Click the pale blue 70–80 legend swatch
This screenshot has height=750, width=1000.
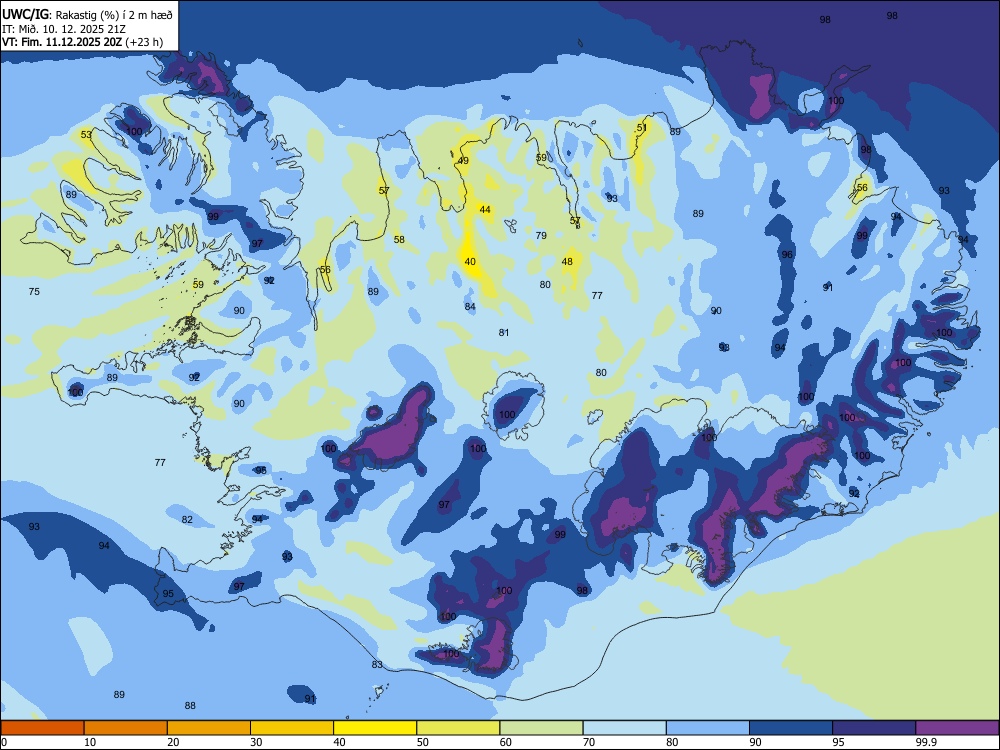[x=624, y=728]
